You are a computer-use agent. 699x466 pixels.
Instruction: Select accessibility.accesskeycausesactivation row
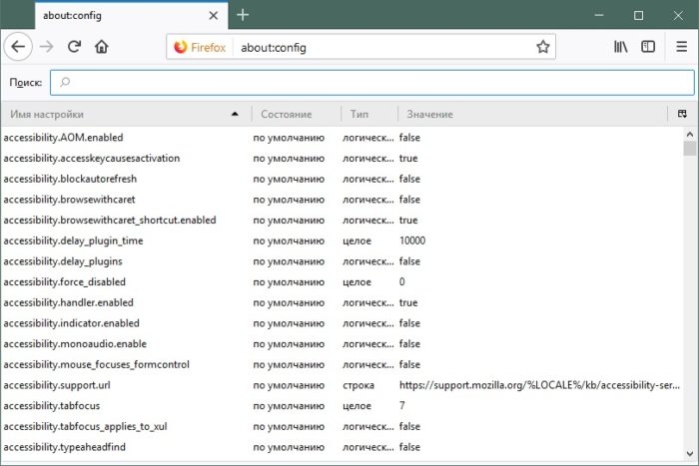(341, 158)
